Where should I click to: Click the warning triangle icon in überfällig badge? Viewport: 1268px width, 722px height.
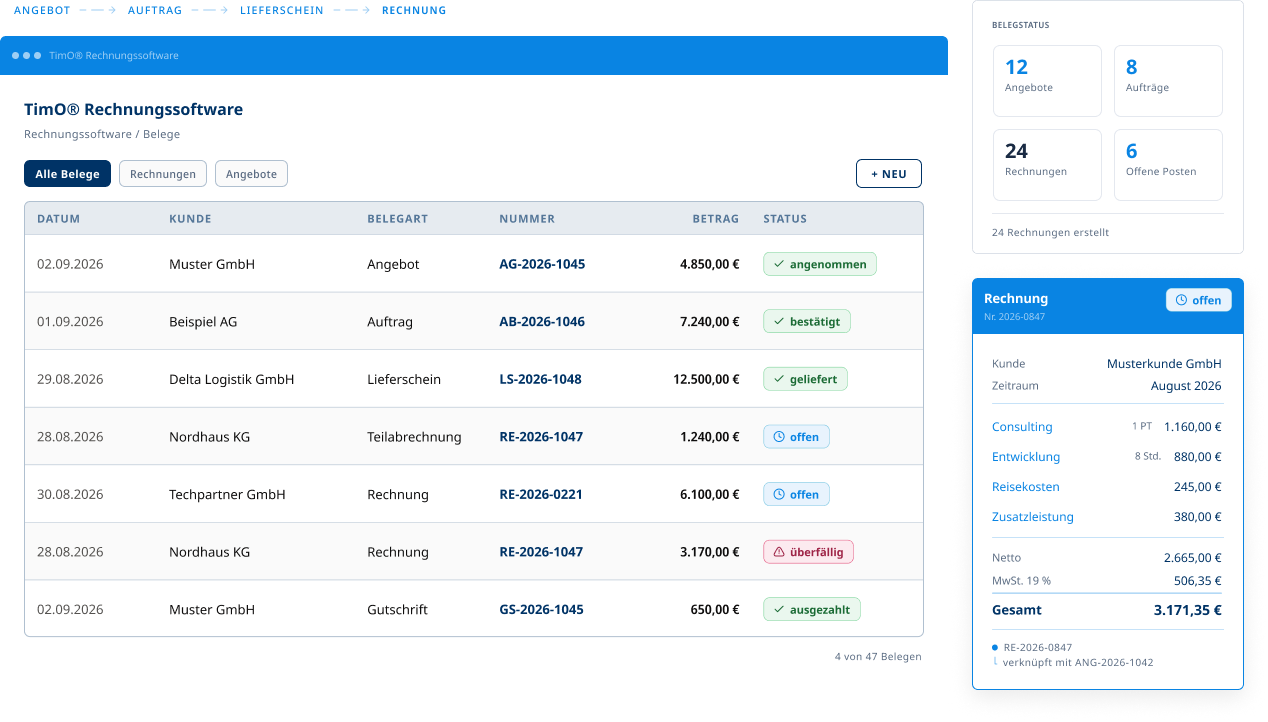tap(779, 552)
